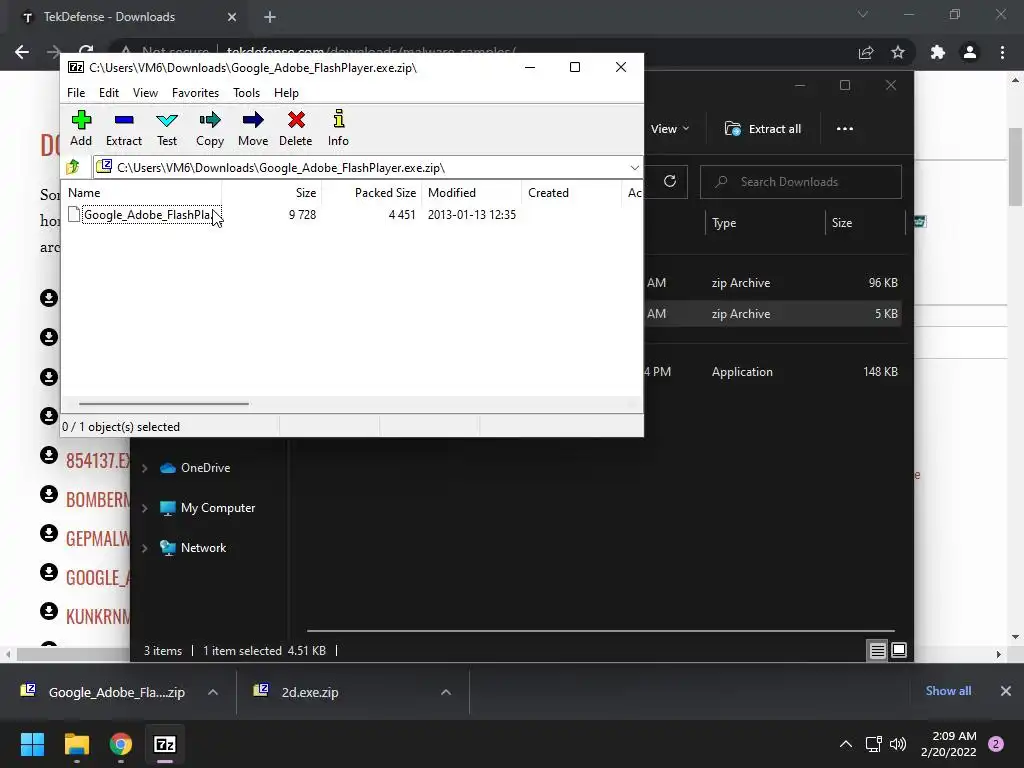Sort by Packed Size column
Viewport: 1024px width, 768px height.
coord(385,193)
